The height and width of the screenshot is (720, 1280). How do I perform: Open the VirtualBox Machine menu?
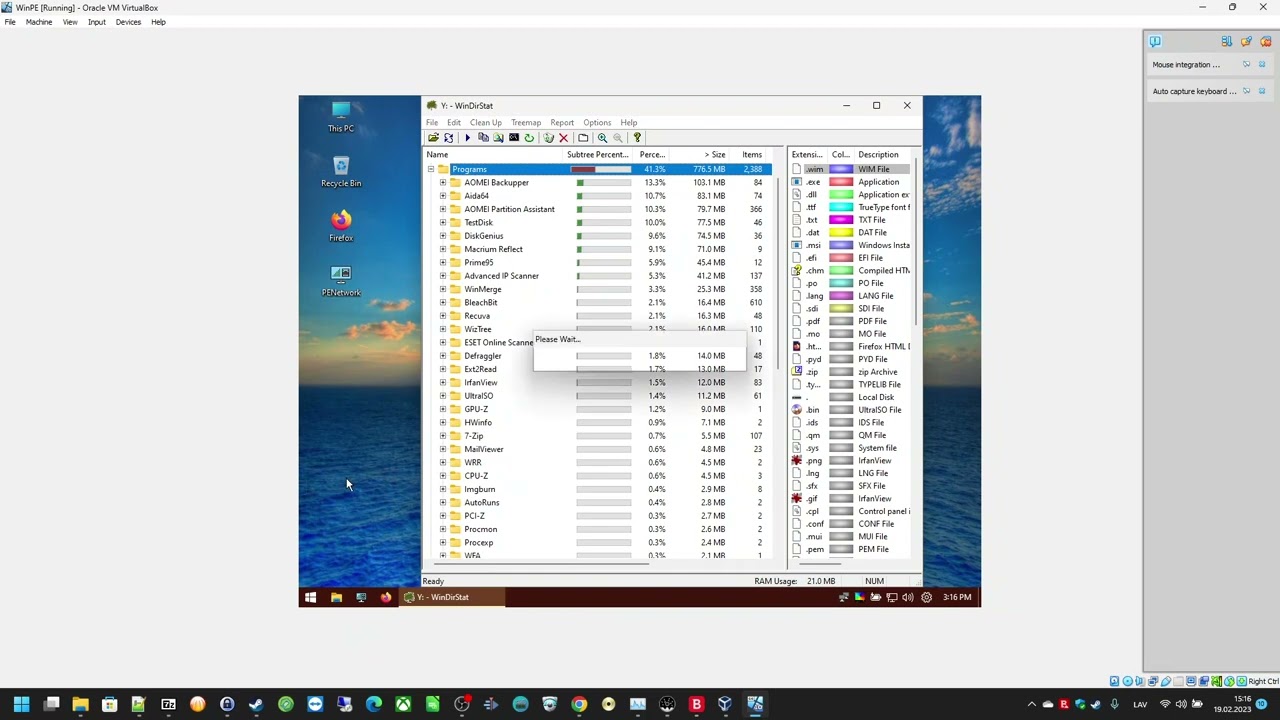point(39,22)
